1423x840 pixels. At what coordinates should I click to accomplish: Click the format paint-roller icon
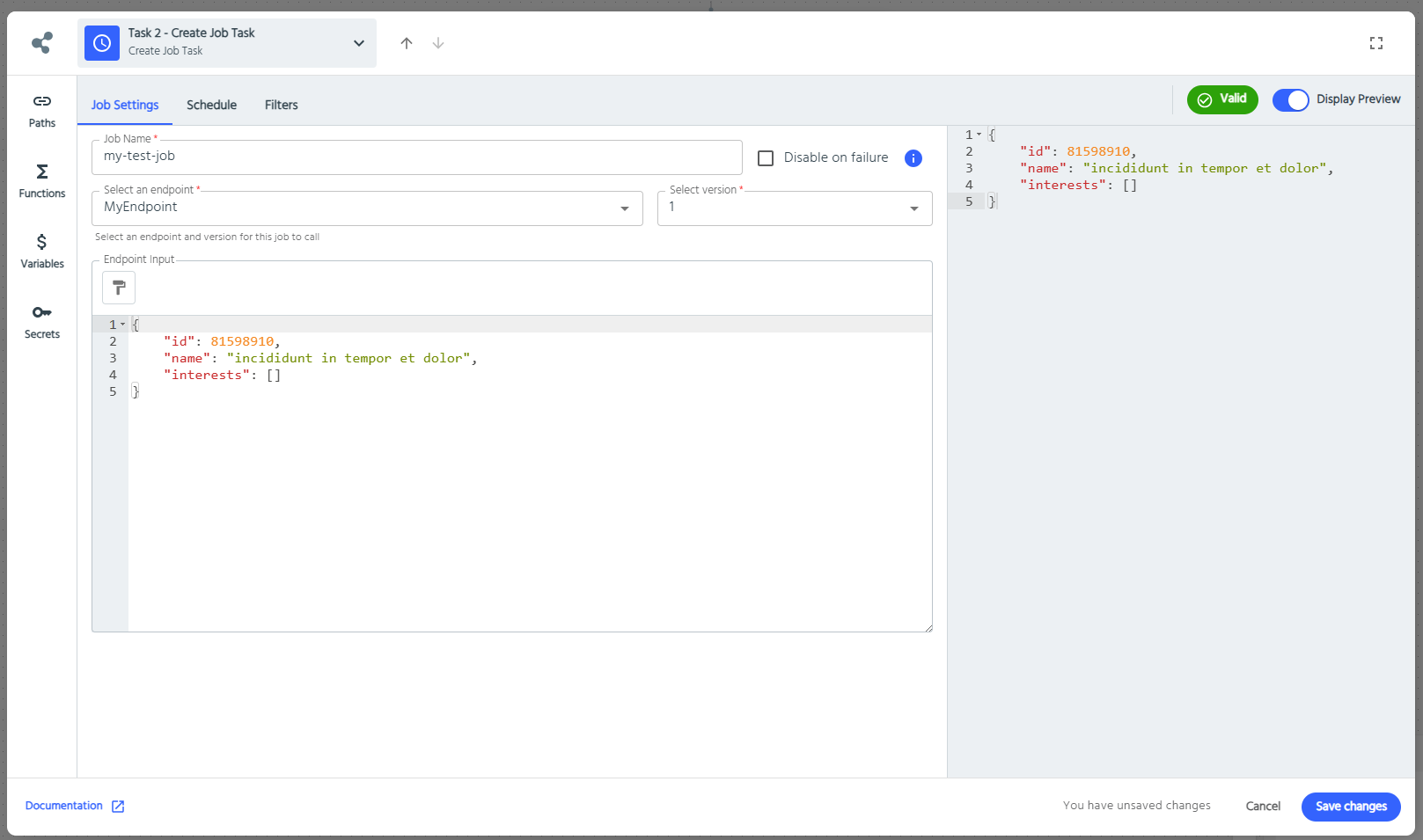[x=119, y=288]
